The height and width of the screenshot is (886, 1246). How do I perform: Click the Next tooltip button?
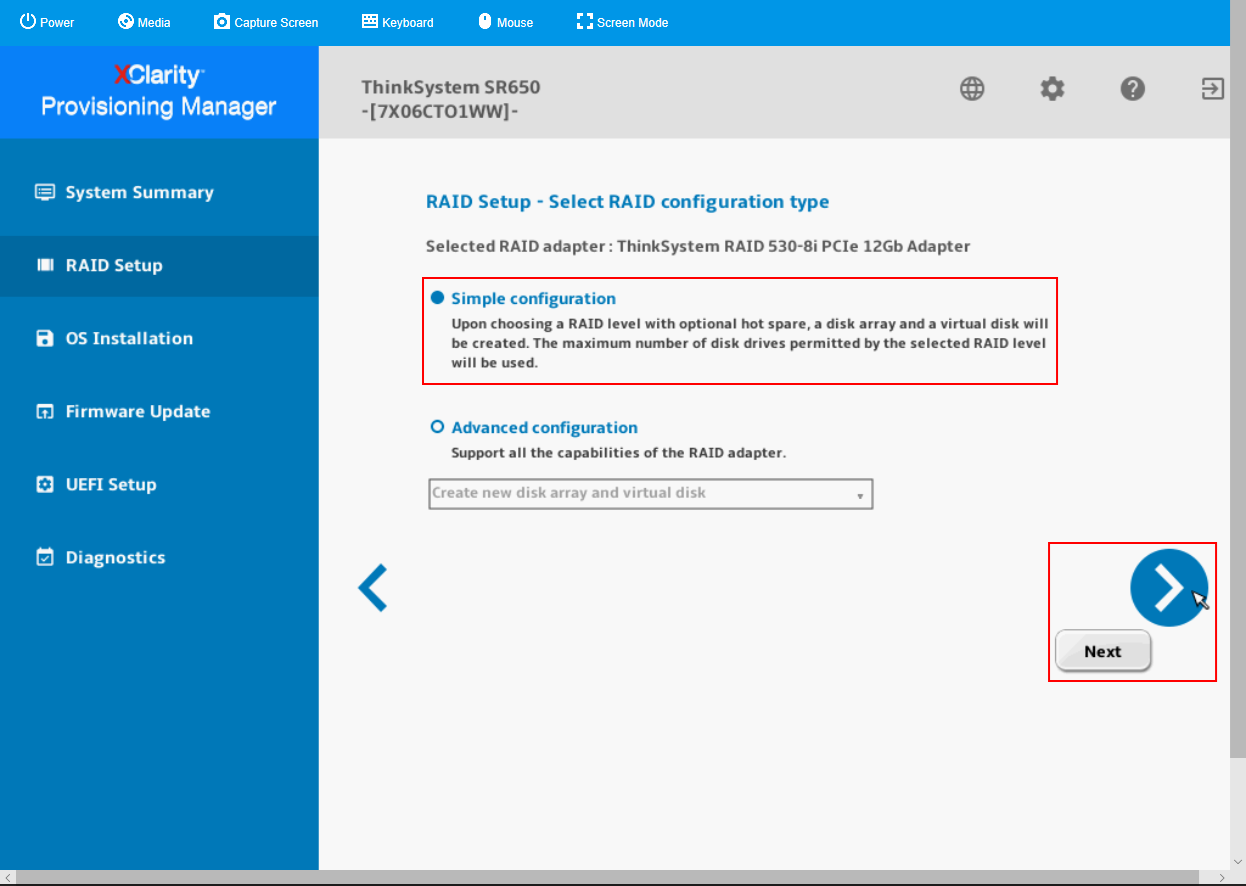point(1103,651)
